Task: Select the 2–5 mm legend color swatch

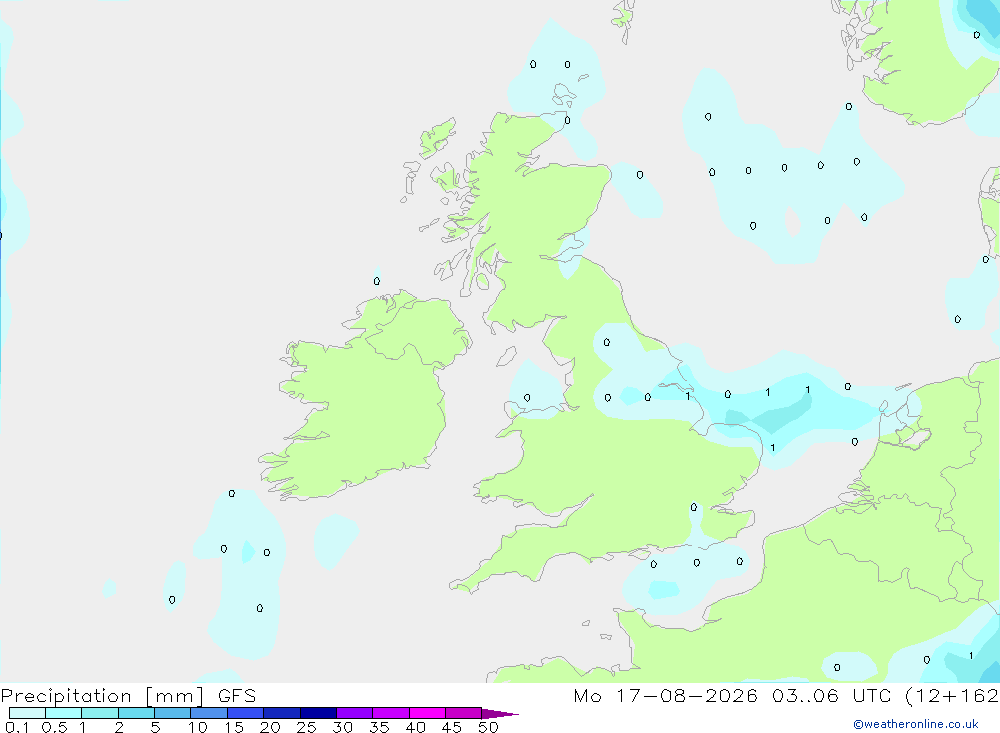Action: click(x=136, y=713)
